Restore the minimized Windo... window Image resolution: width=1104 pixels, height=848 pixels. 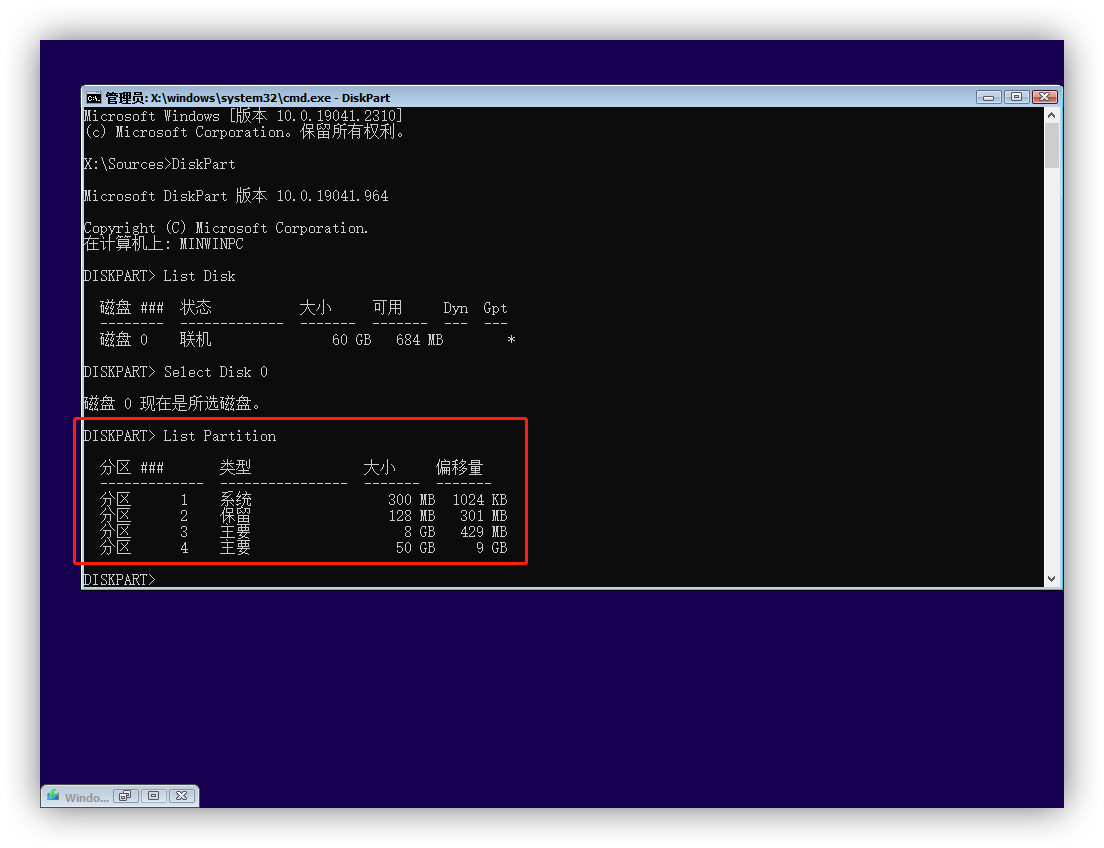tap(125, 796)
